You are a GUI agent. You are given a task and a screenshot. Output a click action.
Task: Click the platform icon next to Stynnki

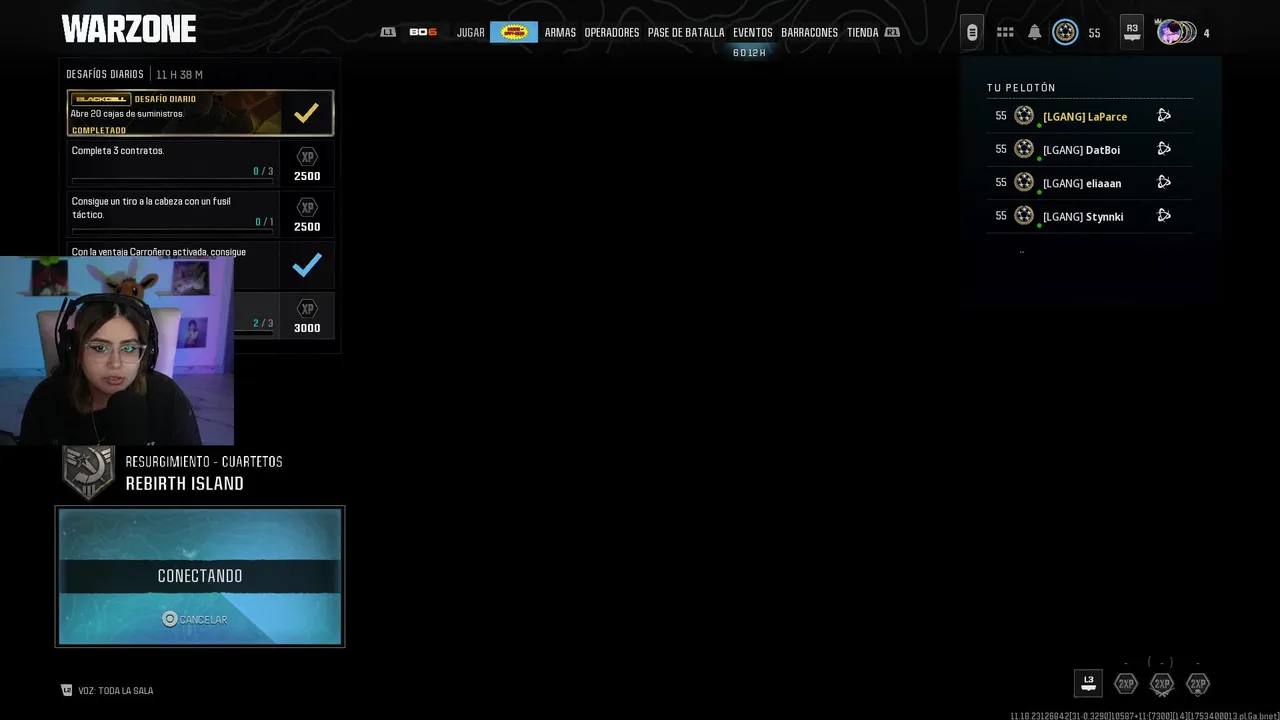[1164, 214]
